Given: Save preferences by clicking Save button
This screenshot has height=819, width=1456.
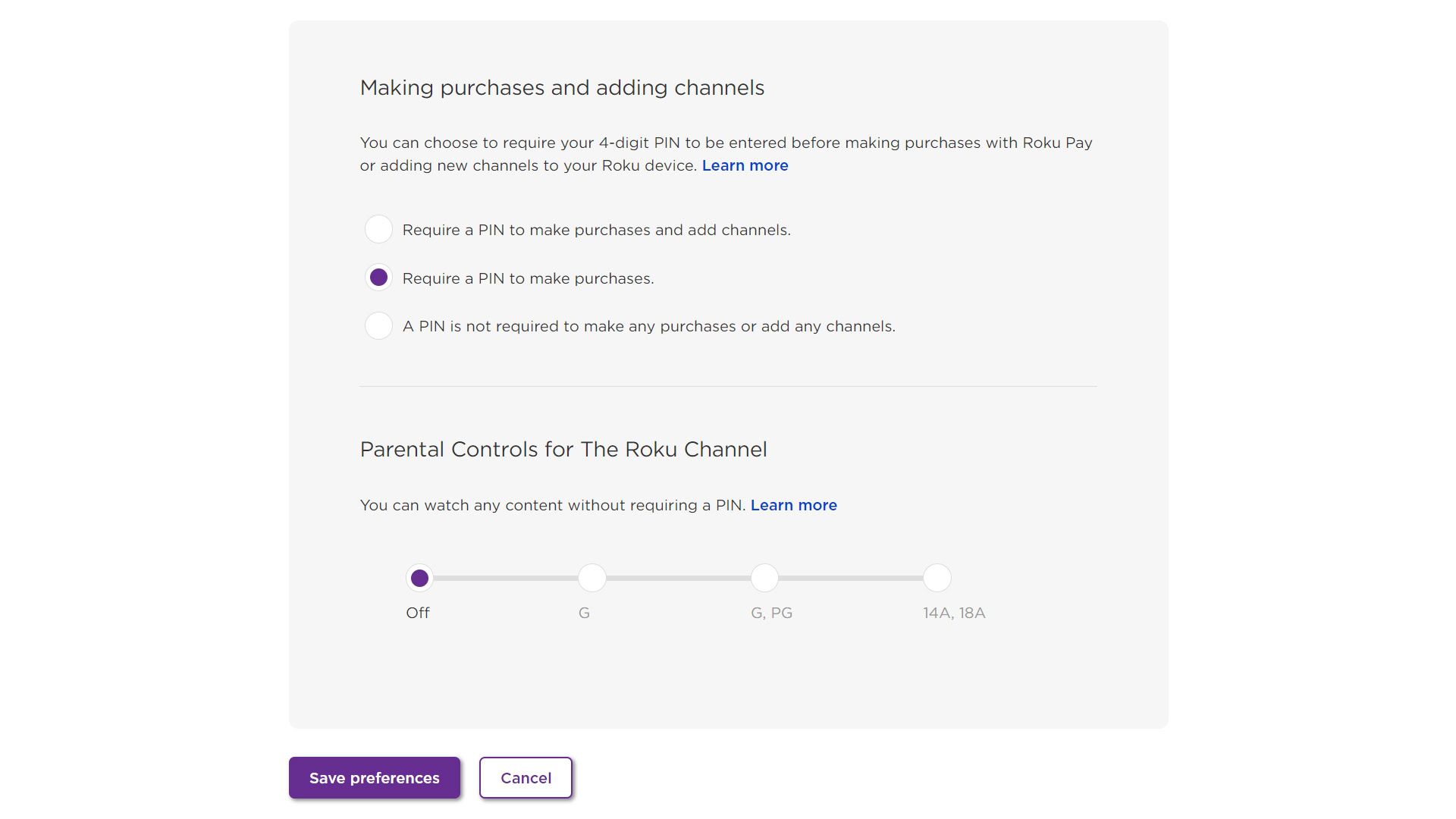Looking at the screenshot, I should click(x=375, y=778).
